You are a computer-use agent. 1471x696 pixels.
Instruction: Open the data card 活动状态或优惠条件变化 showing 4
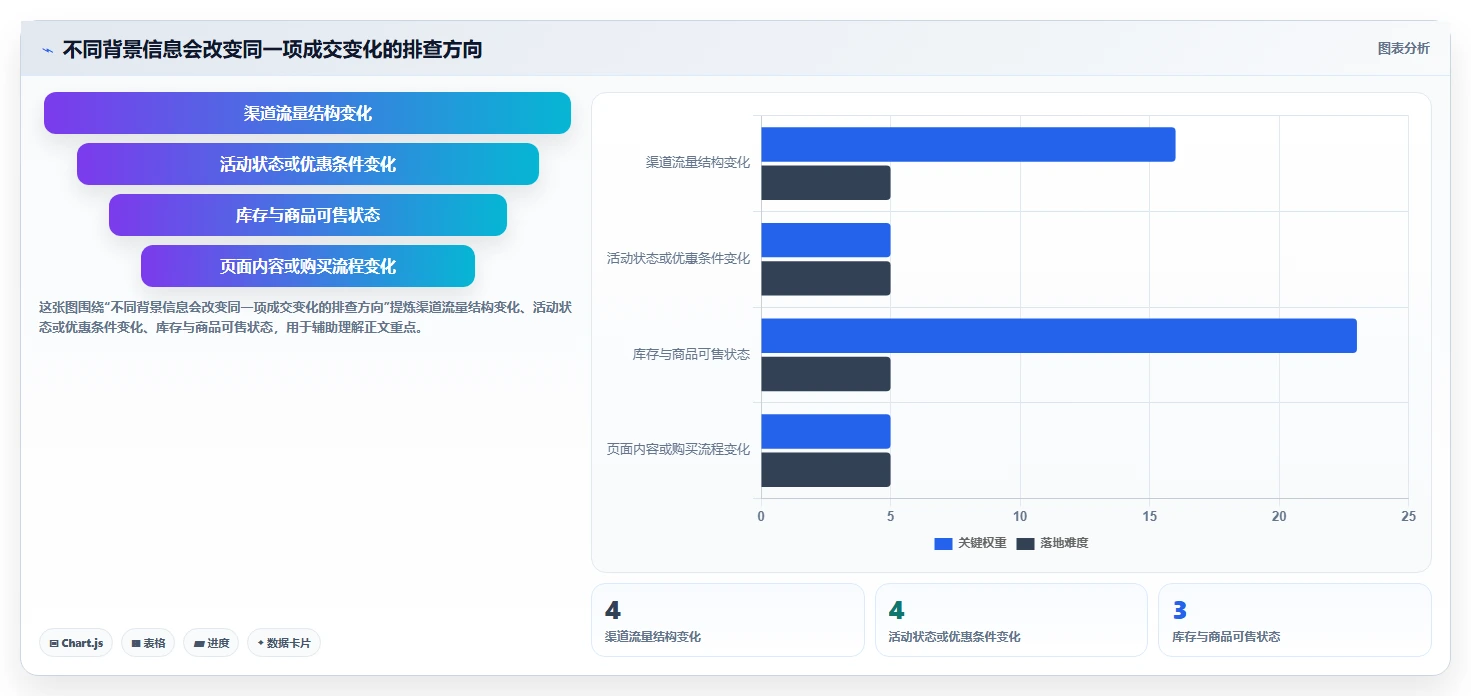tap(1011, 620)
